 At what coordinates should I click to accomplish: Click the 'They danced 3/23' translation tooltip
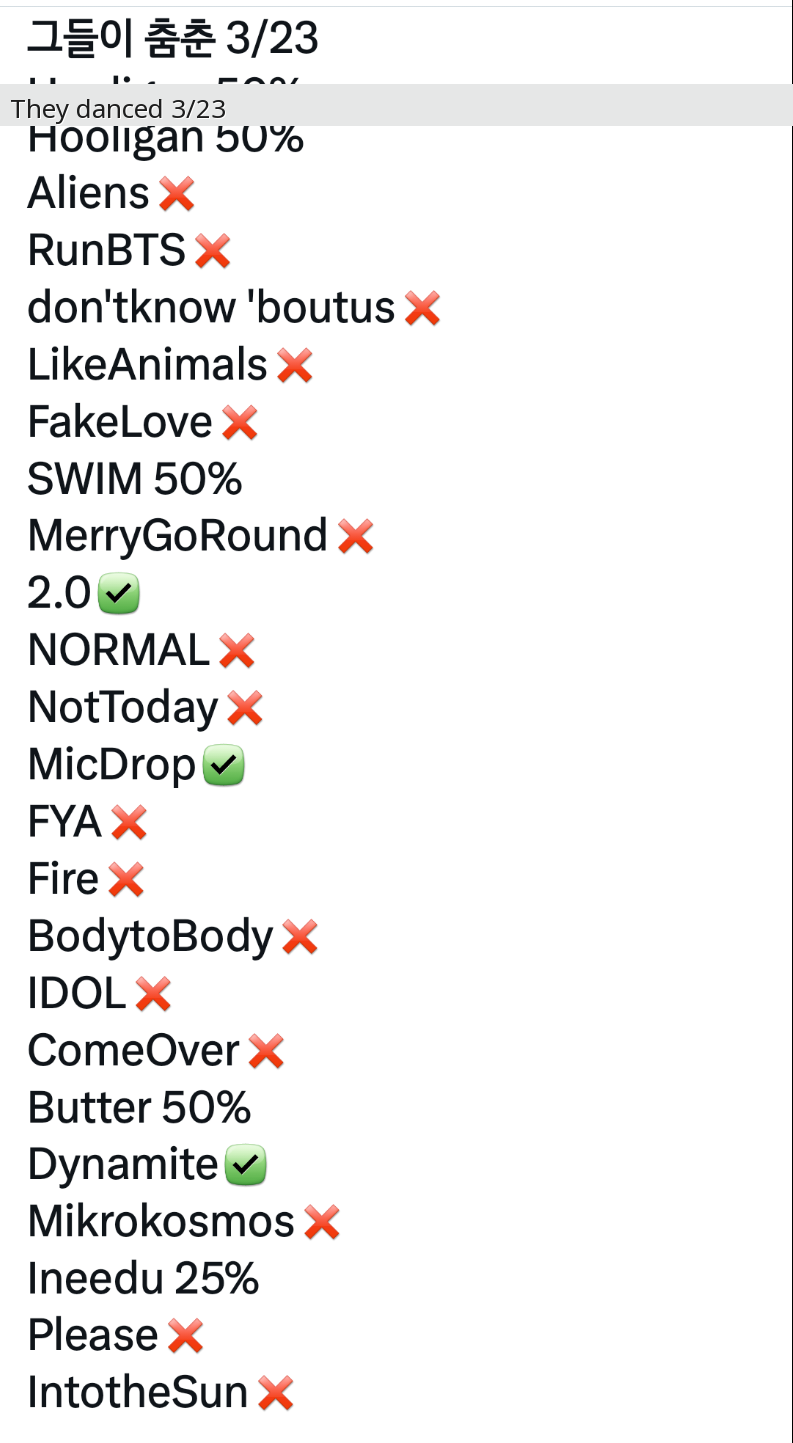119,108
